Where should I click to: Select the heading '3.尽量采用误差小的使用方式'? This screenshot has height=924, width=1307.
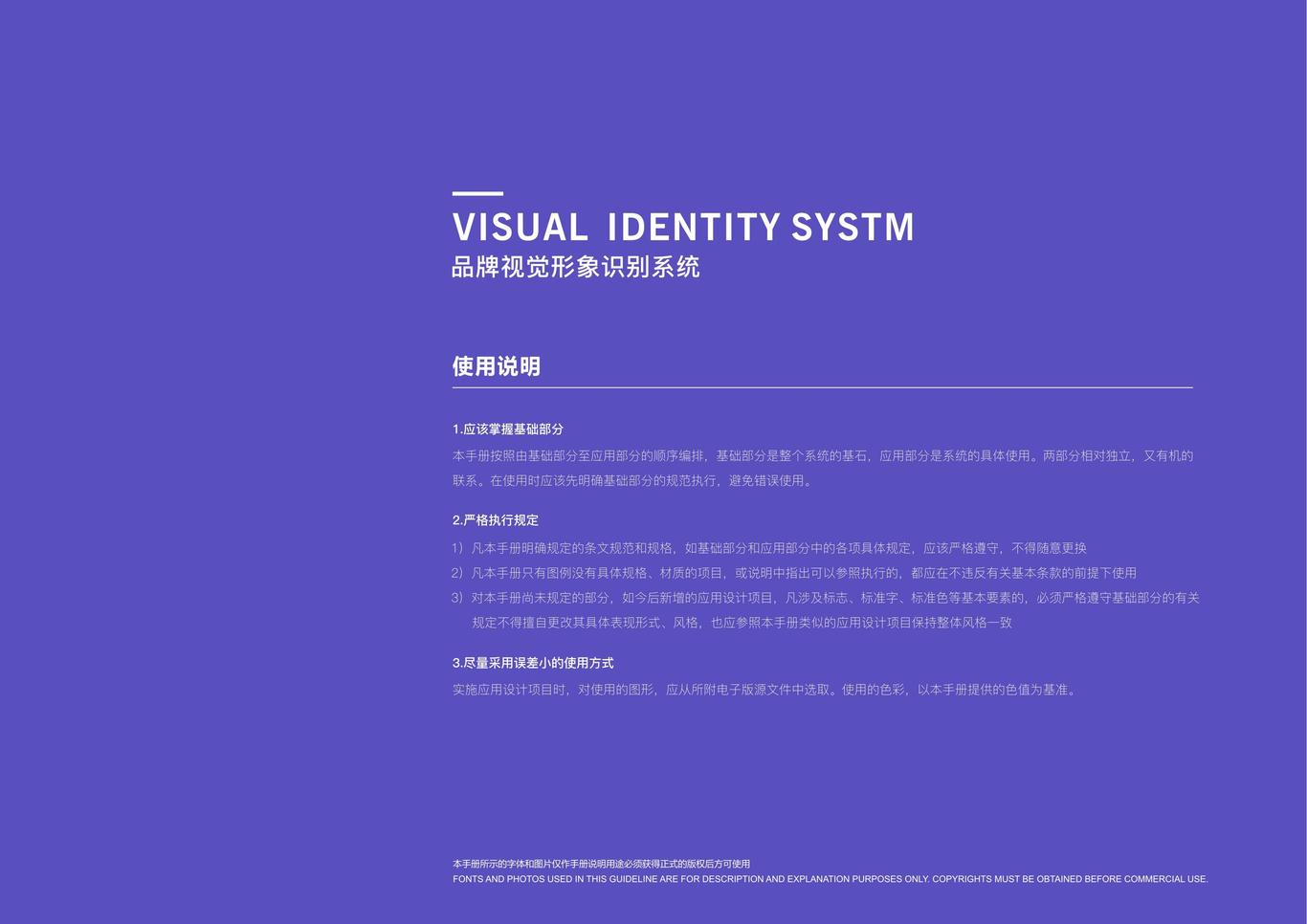pos(533,663)
